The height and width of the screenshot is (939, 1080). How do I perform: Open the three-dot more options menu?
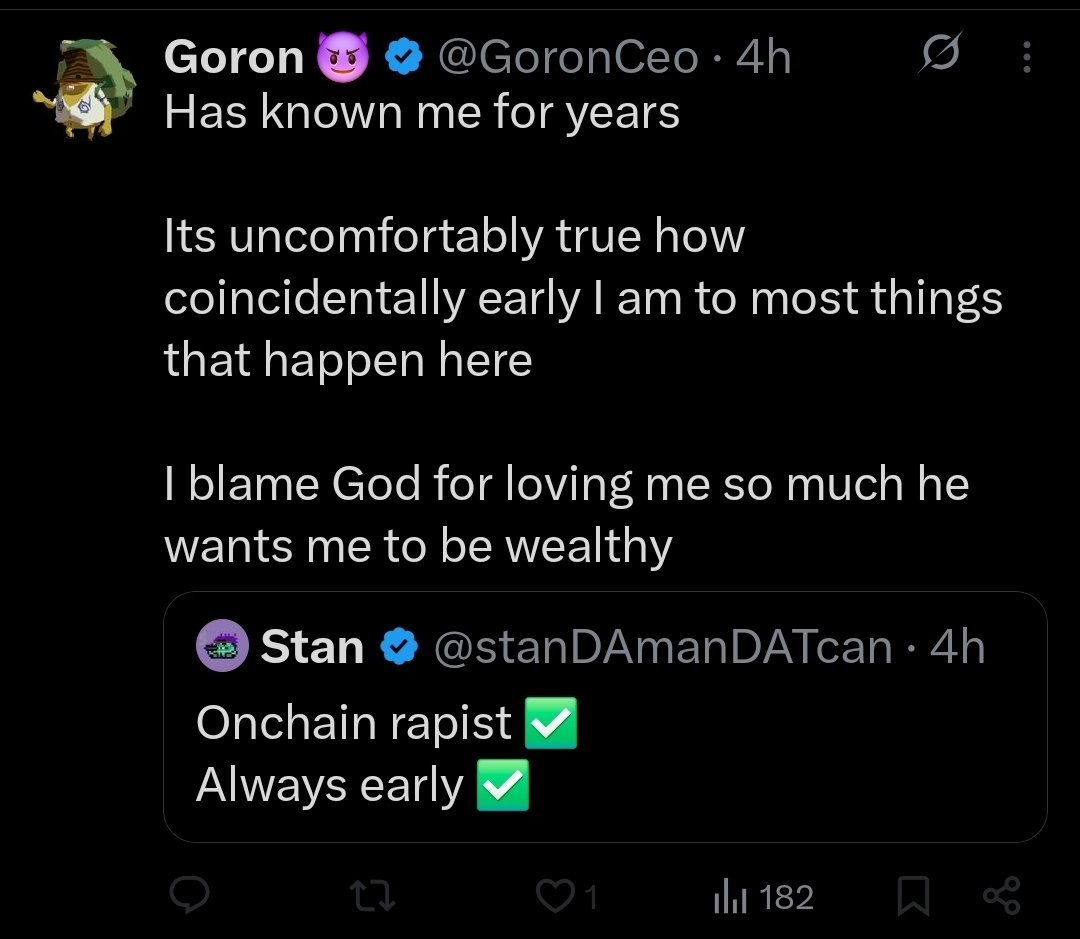pos(1027,59)
